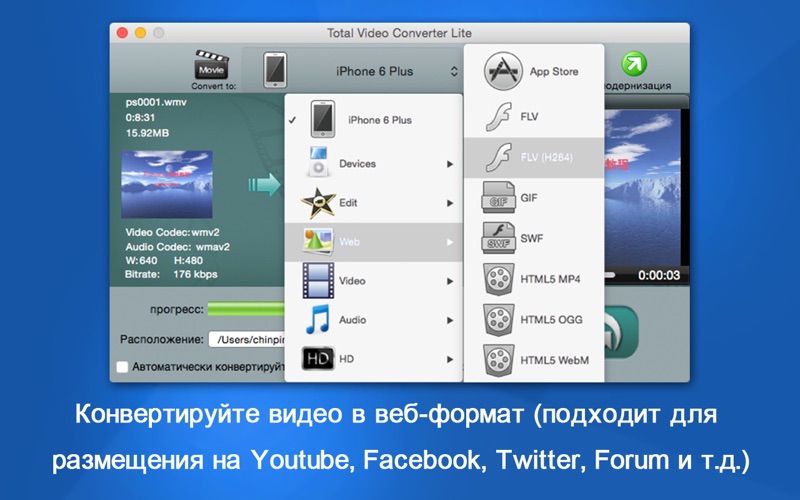Click the Audio Codec: wmav2 text
This screenshot has width=800, height=500.
pos(178,247)
